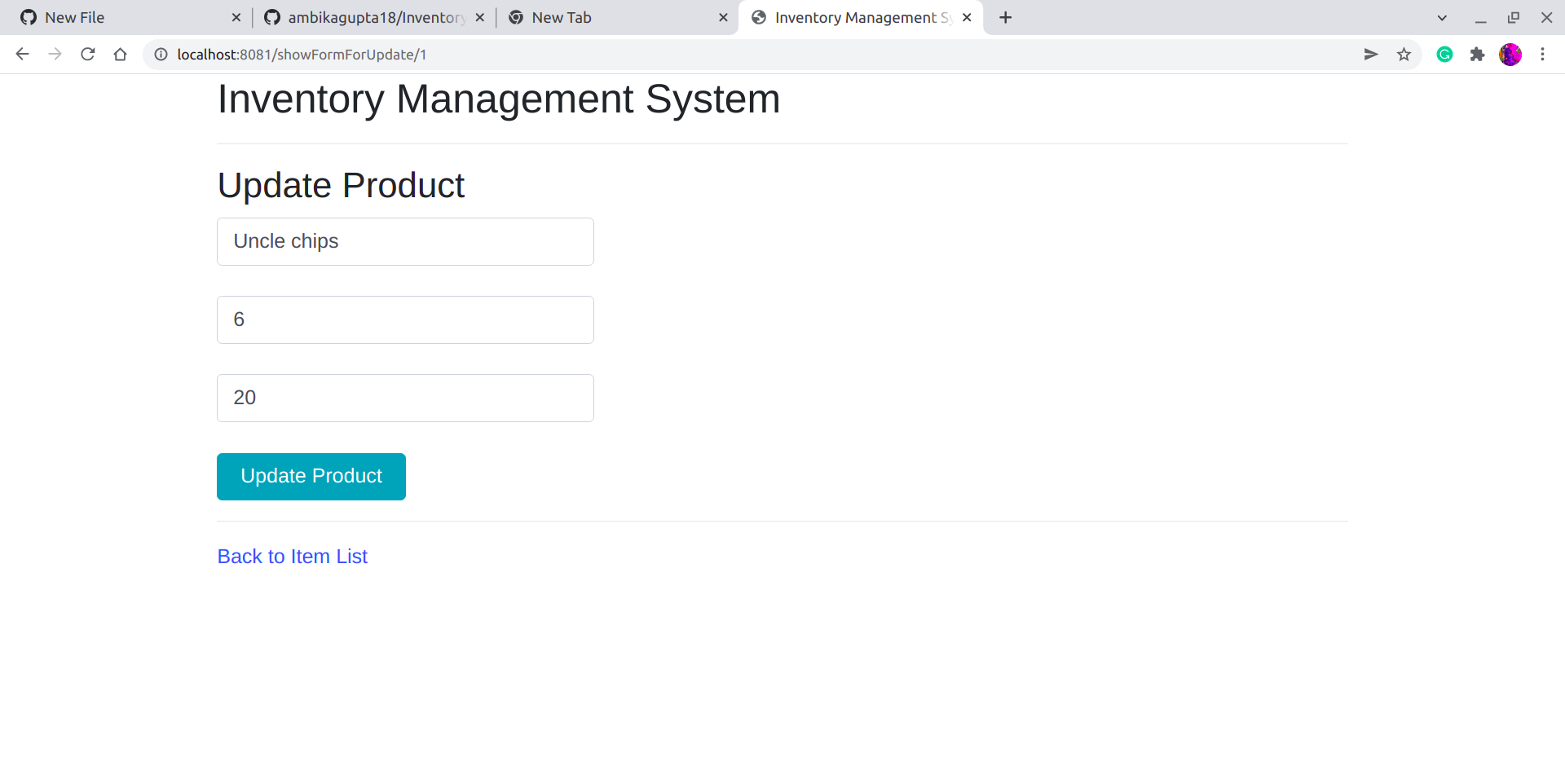Open the tab search chevron
The width and height of the screenshot is (1565, 784).
(1442, 17)
